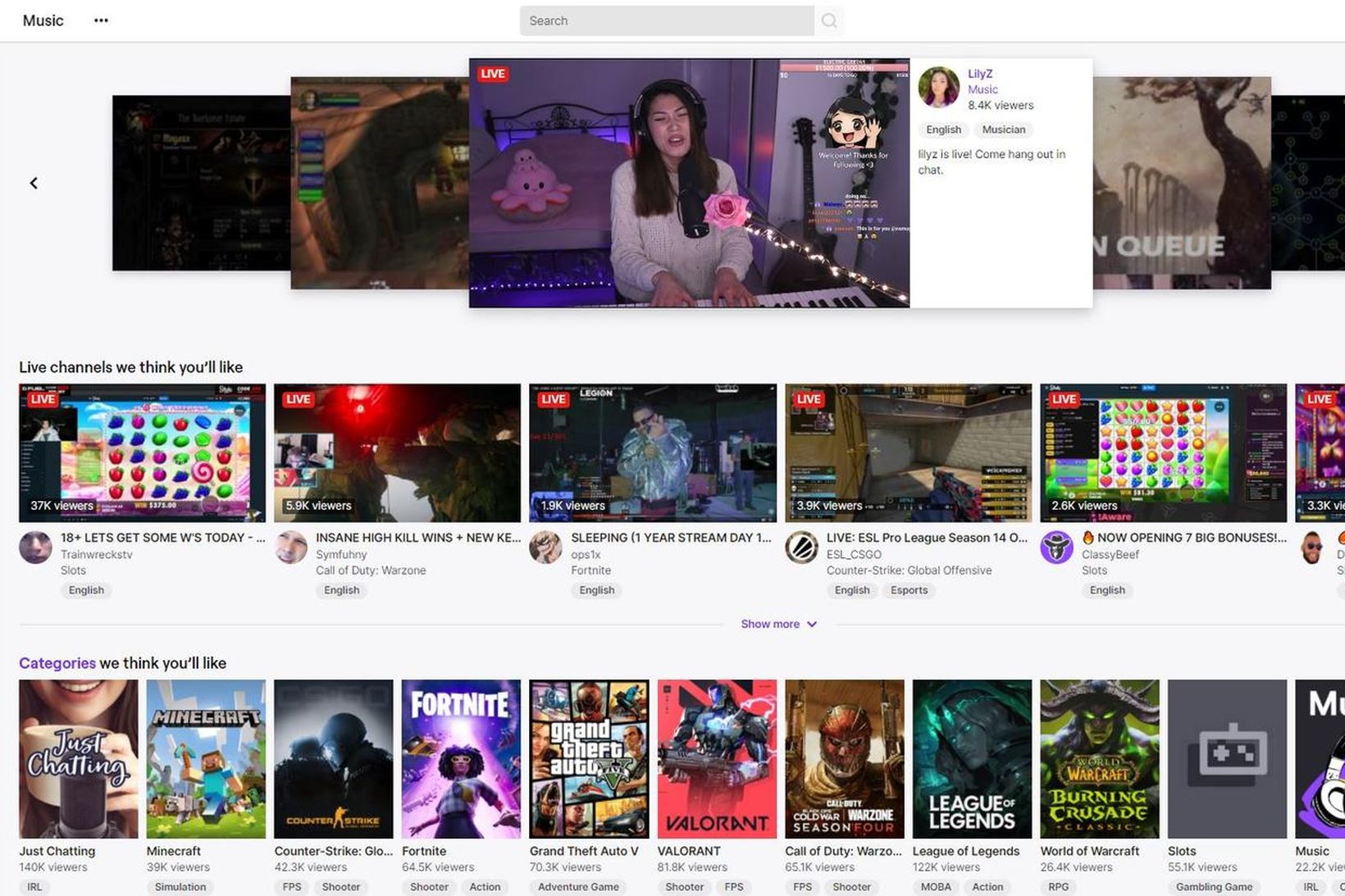
Task: Open VALORANT category cover
Action: point(717,759)
